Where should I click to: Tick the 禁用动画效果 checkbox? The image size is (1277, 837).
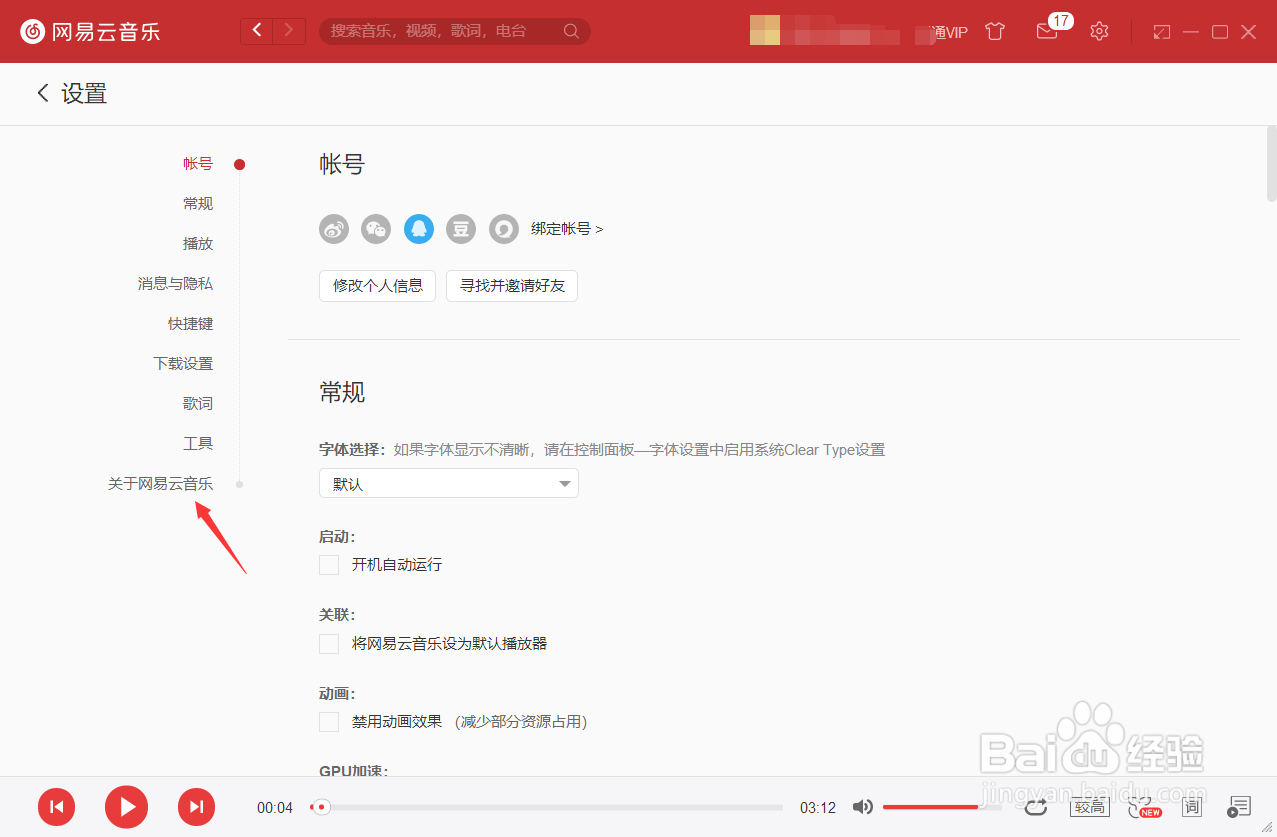point(329,722)
